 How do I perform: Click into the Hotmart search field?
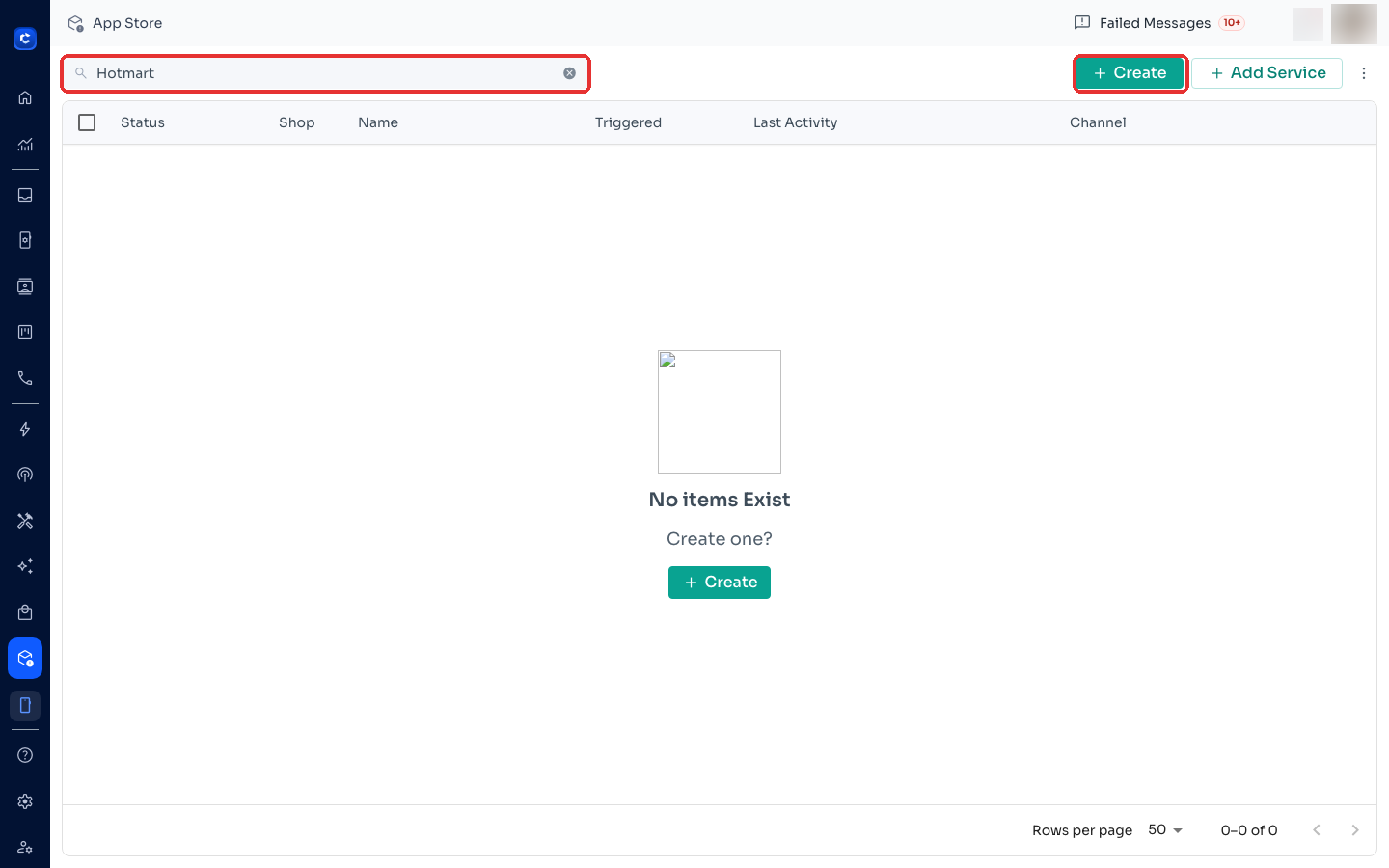tap(326, 73)
